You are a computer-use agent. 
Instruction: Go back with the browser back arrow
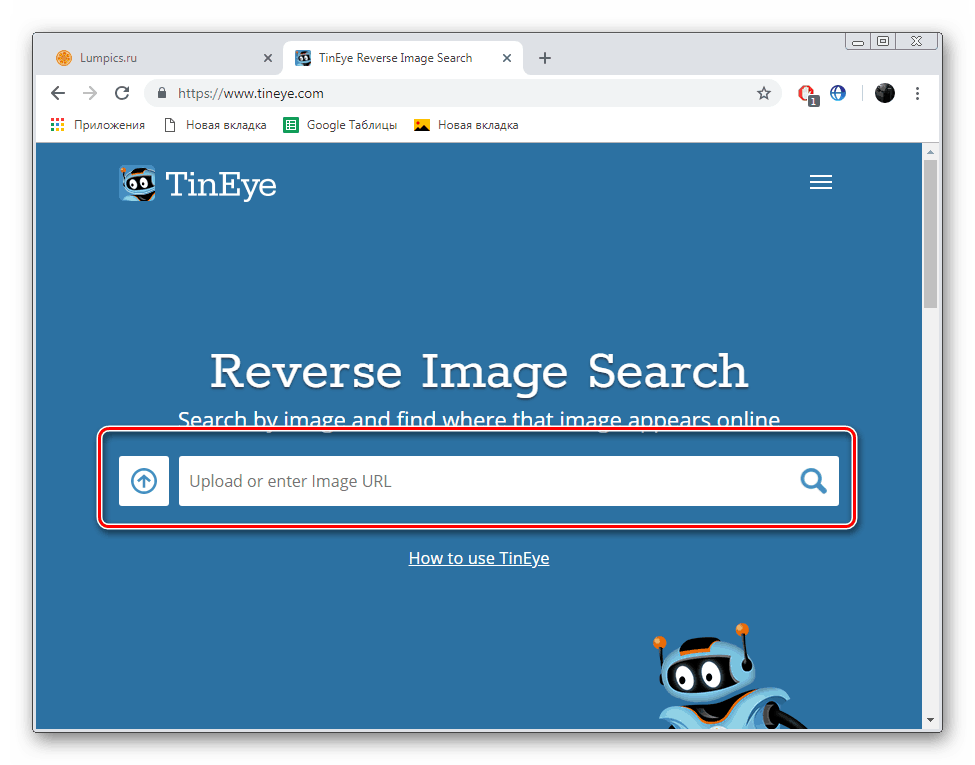58,93
